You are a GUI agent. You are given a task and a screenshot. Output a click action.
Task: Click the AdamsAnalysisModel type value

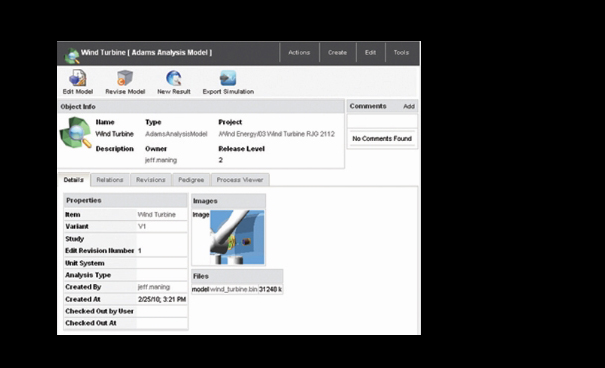click(176, 134)
